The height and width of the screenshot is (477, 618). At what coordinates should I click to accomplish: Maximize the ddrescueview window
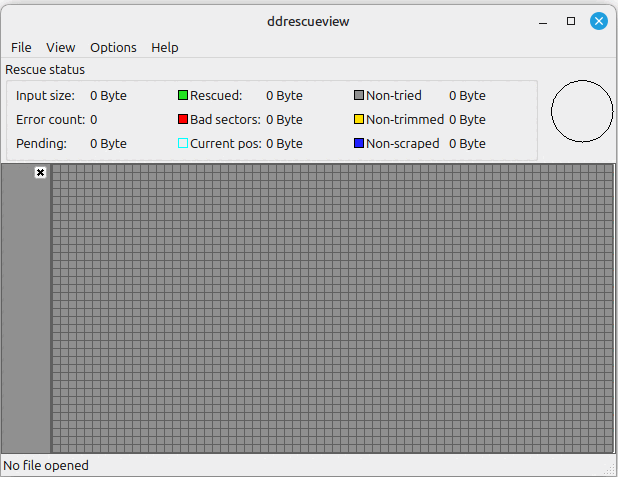pos(571,21)
